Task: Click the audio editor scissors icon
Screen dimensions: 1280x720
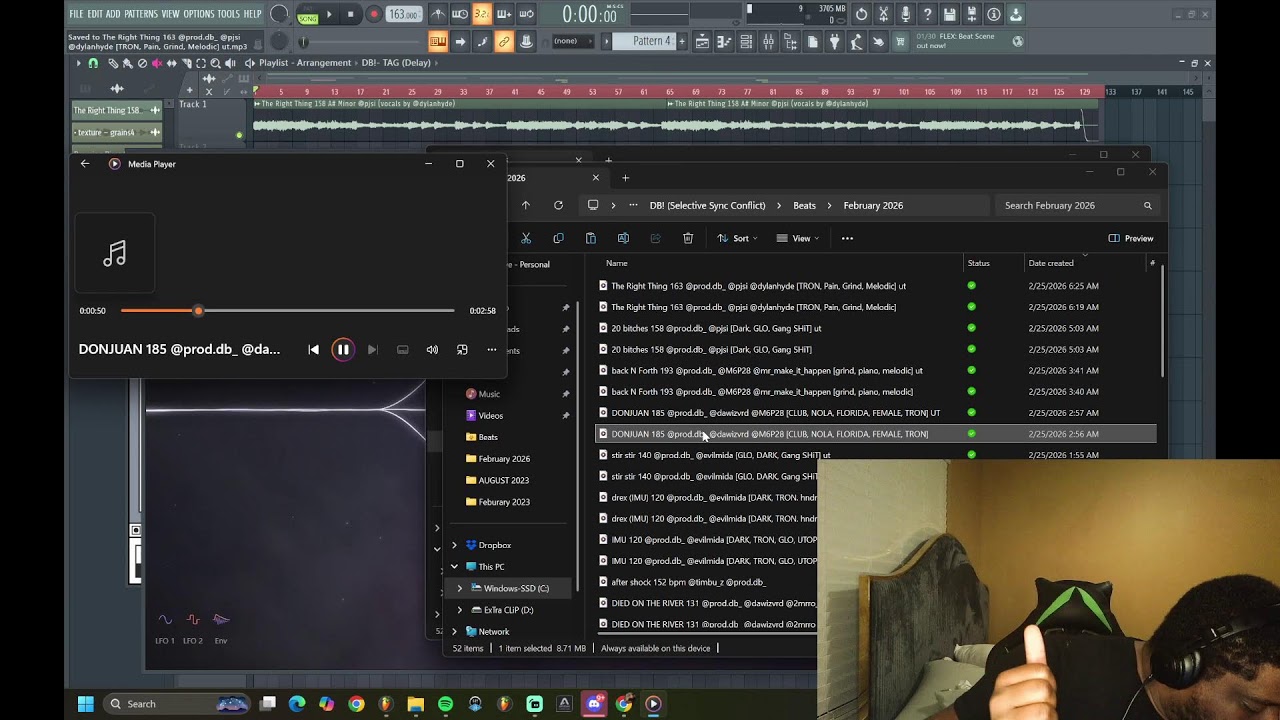Action: 883,14
